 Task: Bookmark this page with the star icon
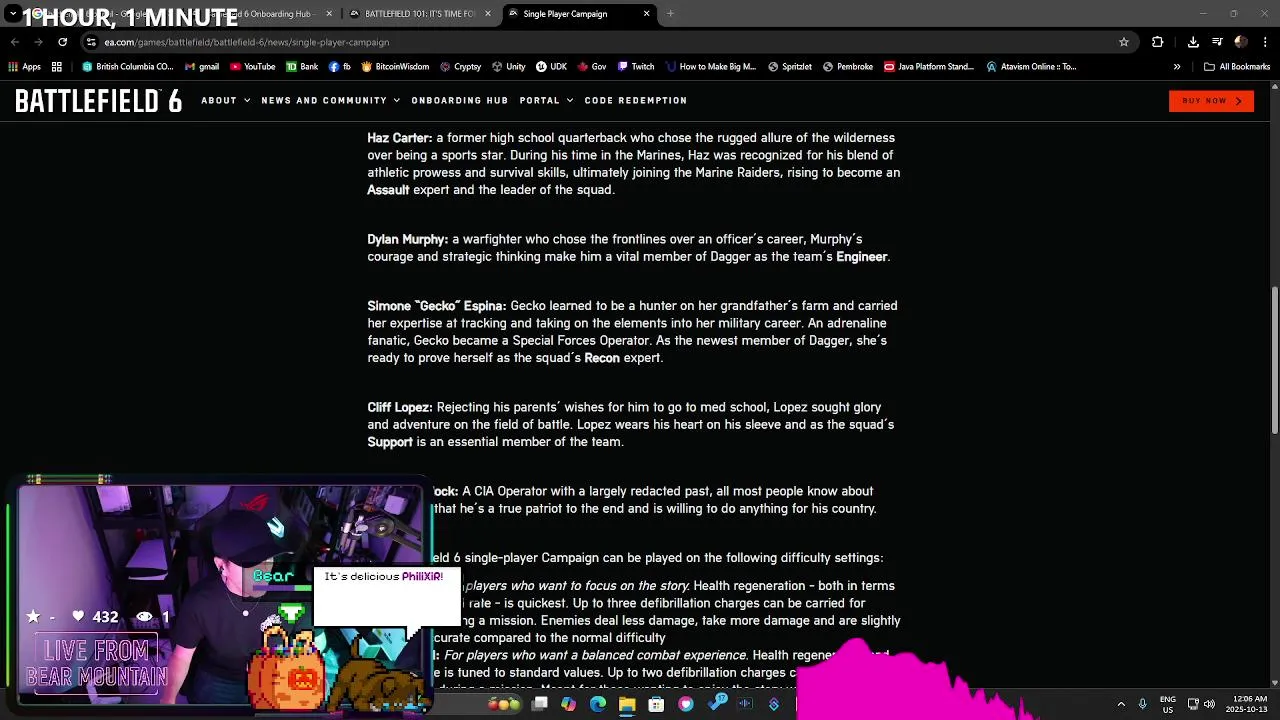tap(1124, 42)
